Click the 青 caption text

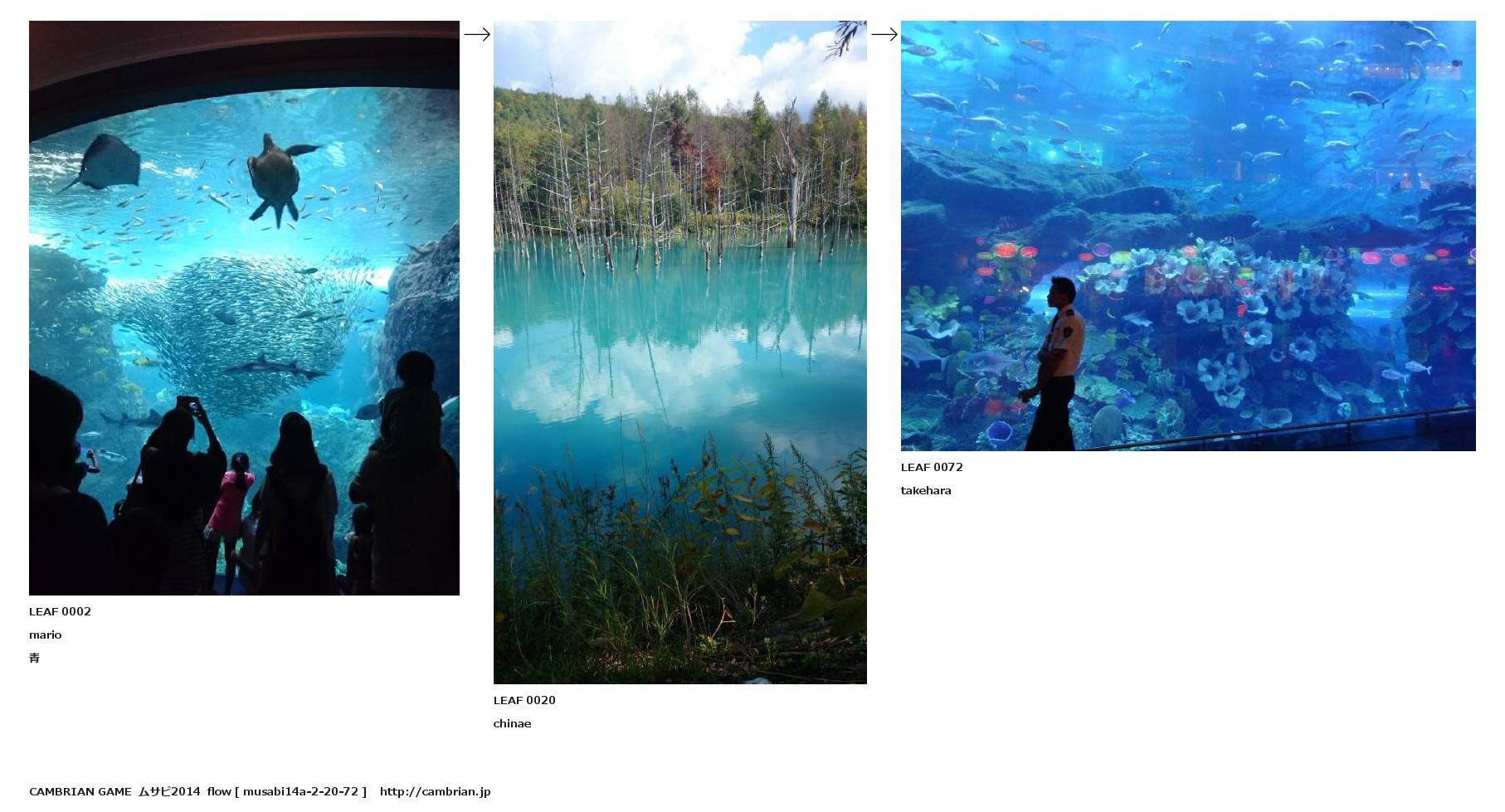pos(34,658)
